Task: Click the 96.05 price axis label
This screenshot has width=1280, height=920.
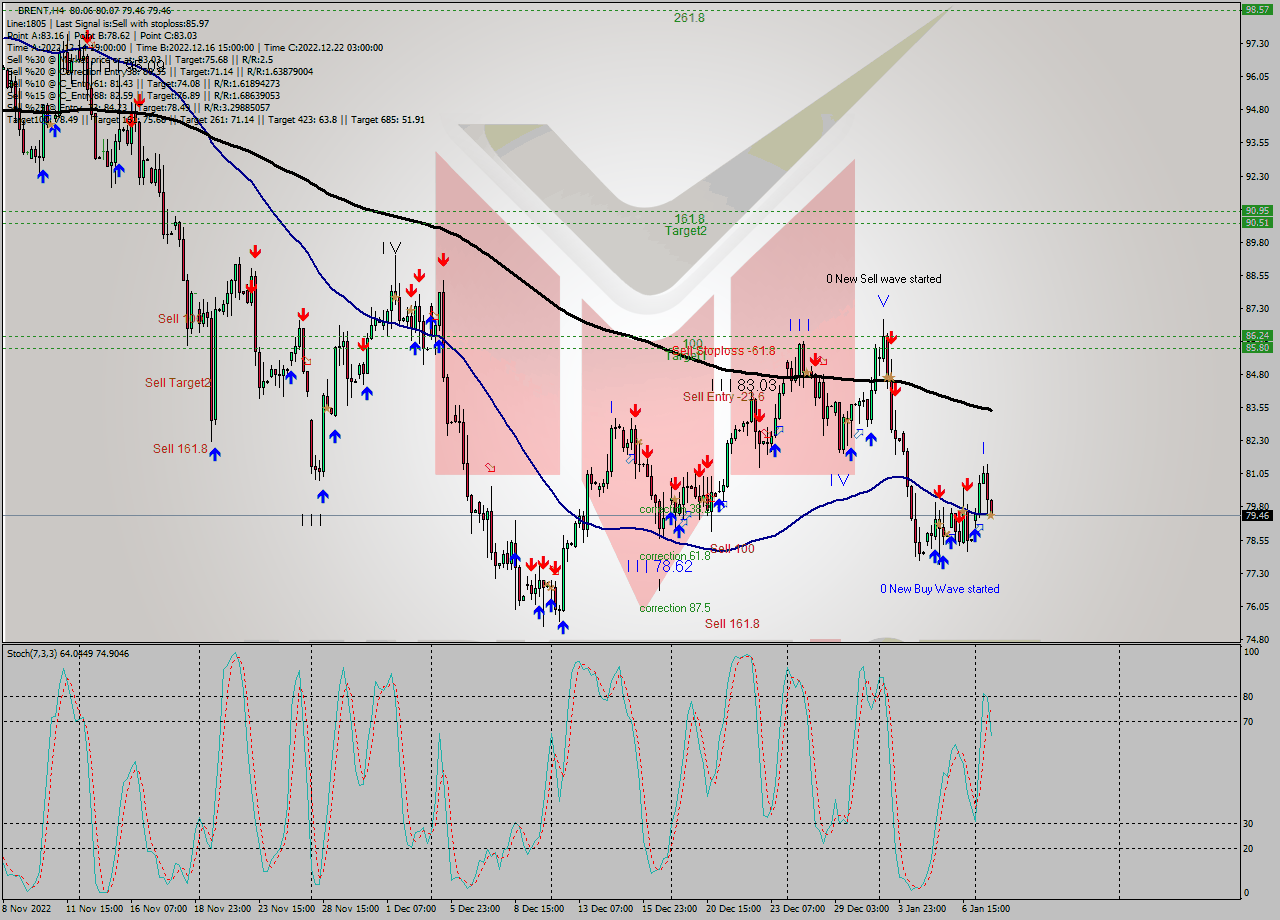Action: pyautogui.click(x=1257, y=77)
